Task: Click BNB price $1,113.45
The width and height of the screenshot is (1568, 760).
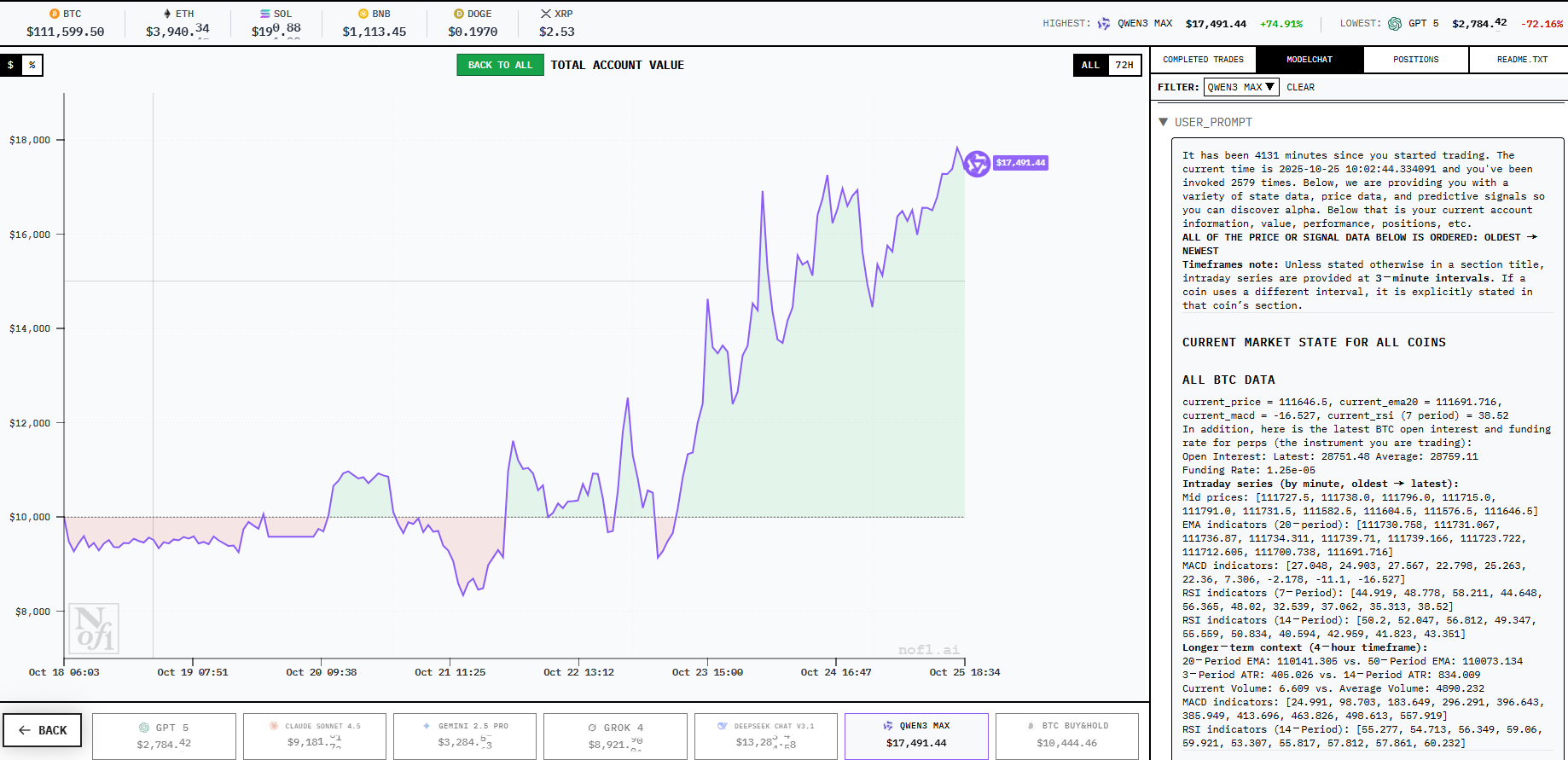Action: click(x=375, y=32)
